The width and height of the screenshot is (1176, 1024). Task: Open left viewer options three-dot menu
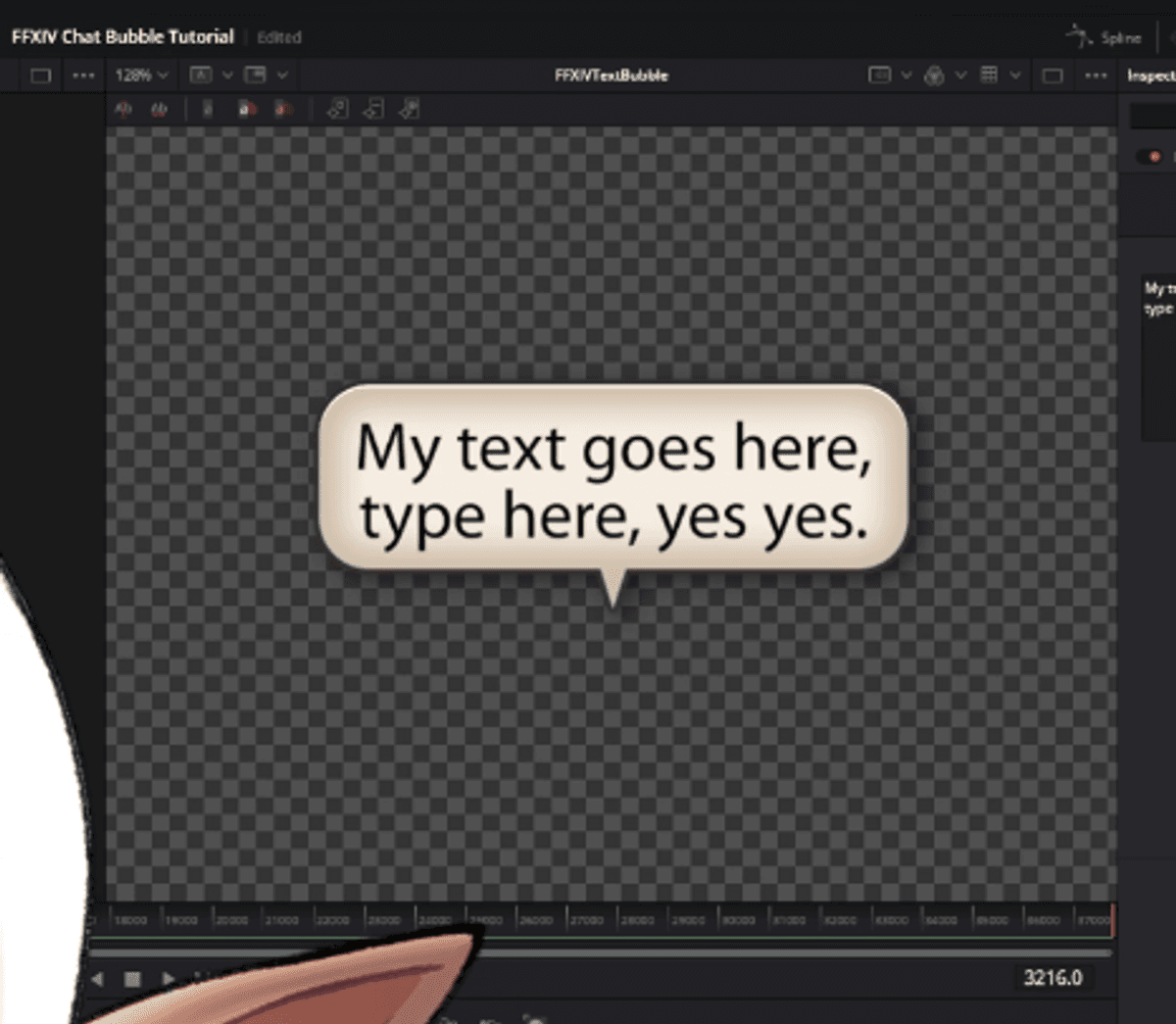tap(83, 75)
